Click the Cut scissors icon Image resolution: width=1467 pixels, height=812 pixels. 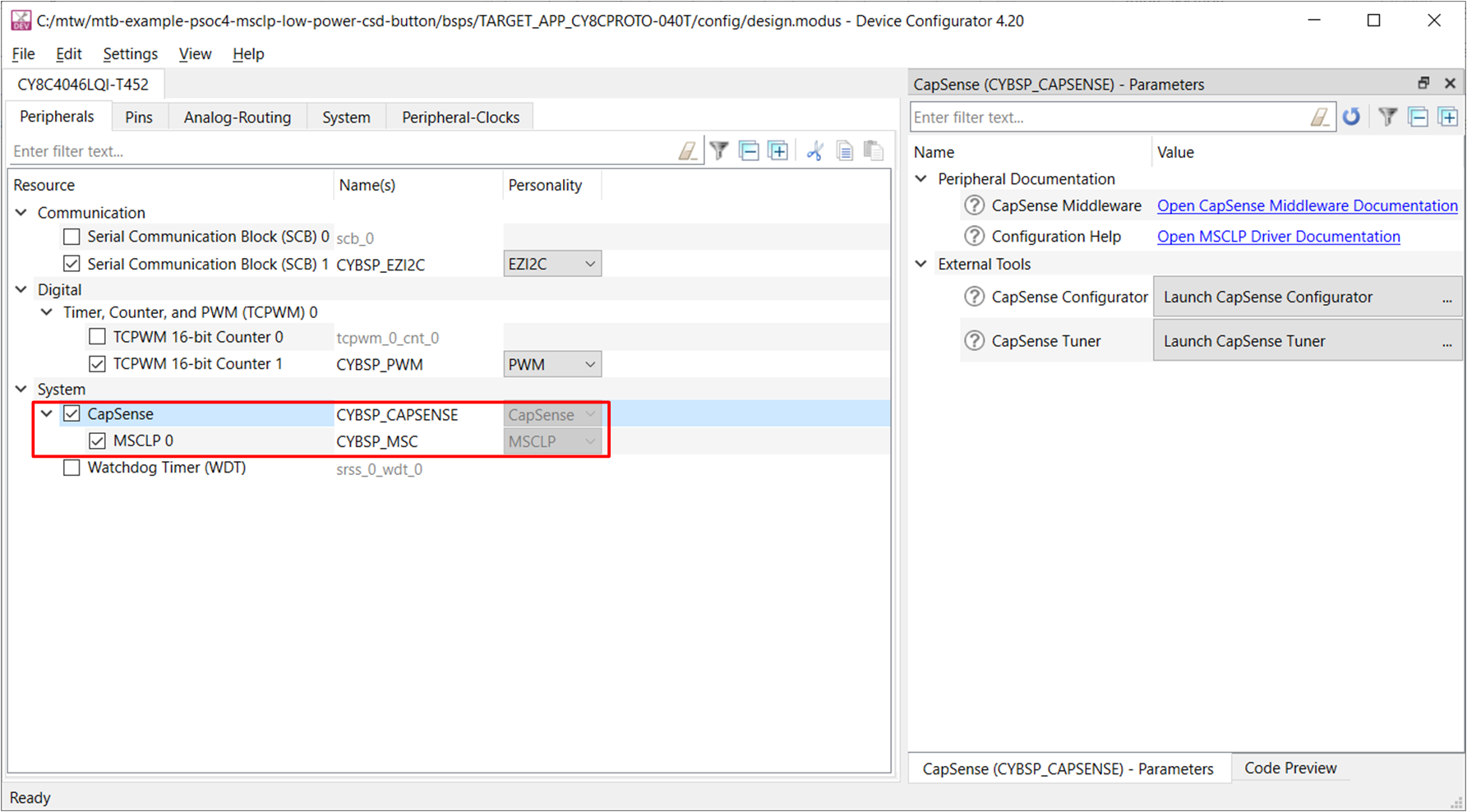pyautogui.click(x=814, y=150)
